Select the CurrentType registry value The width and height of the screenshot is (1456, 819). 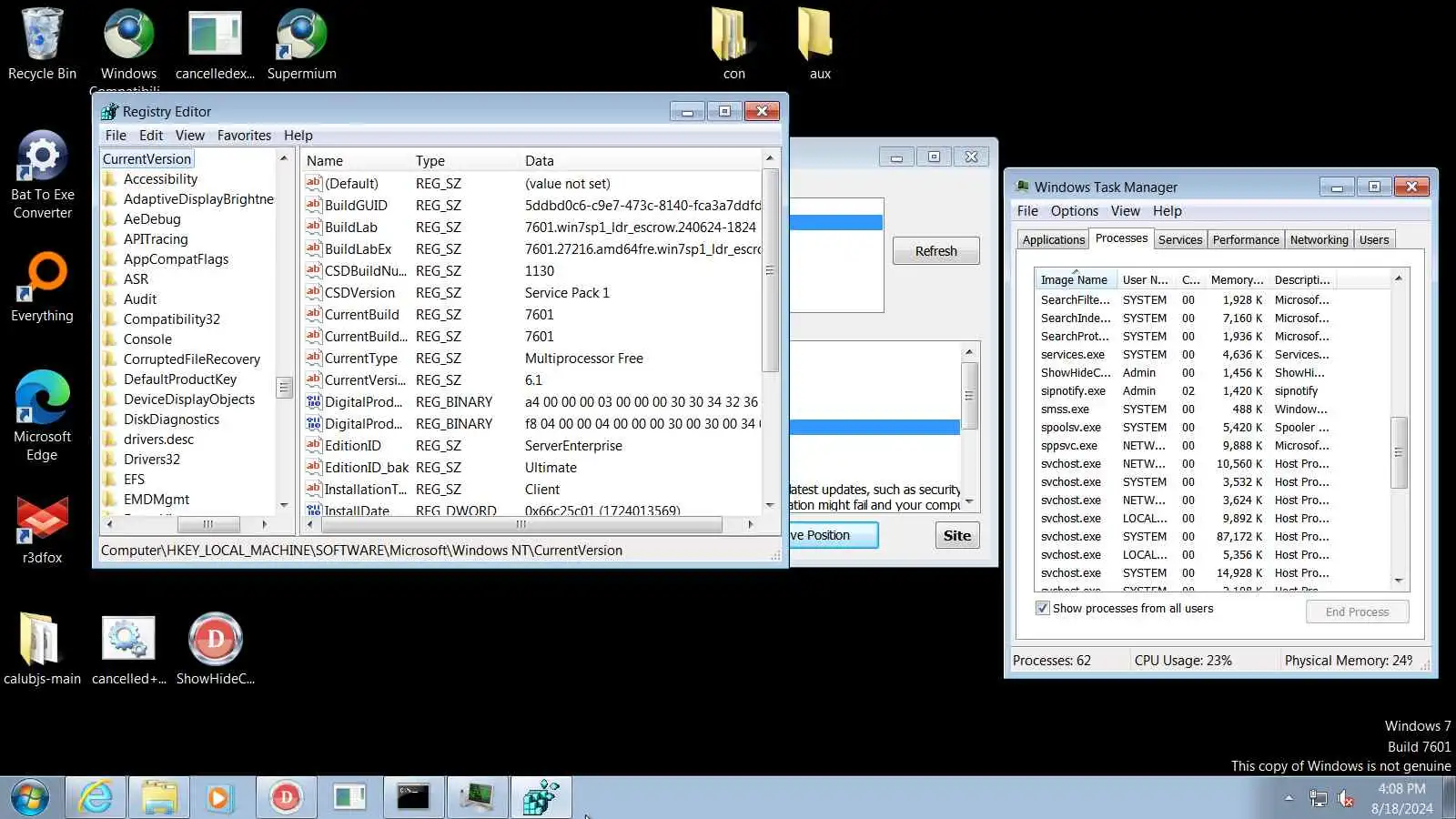[x=360, y=359]
